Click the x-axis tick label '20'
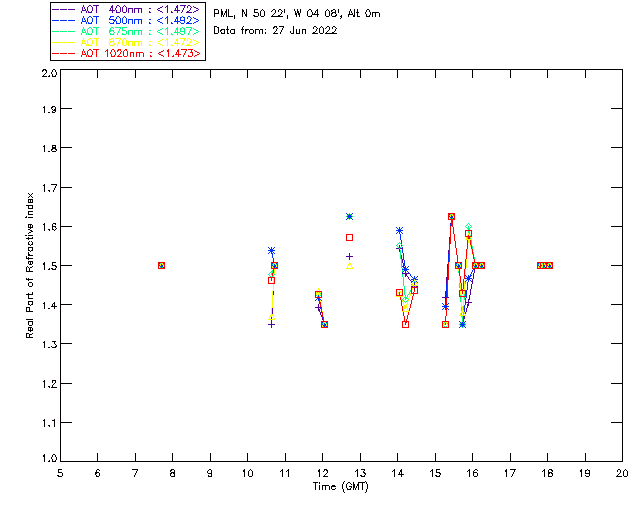The image size is (640, 512). click(622, 474)
